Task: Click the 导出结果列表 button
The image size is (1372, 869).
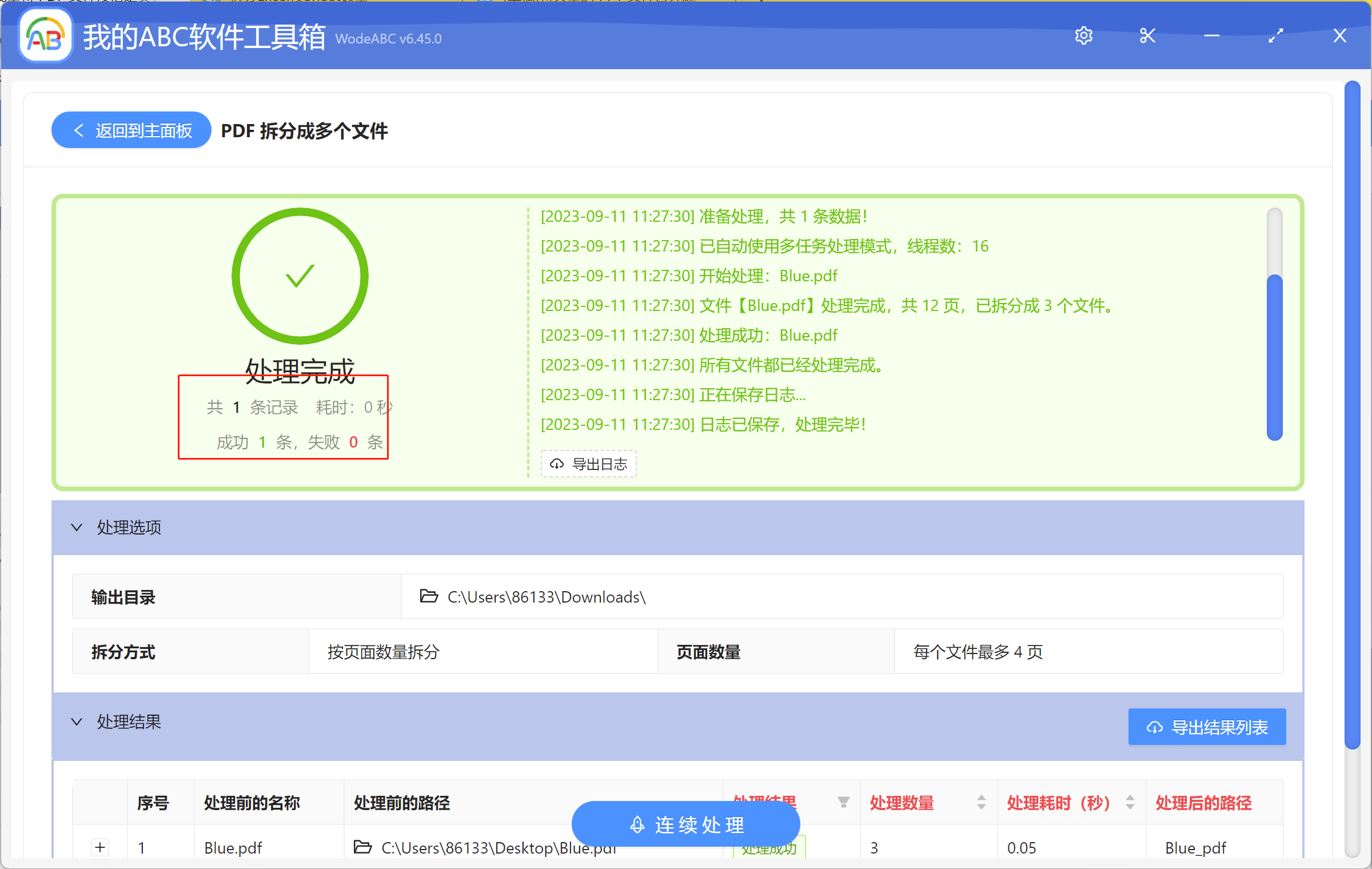Action: point(1206,727)
